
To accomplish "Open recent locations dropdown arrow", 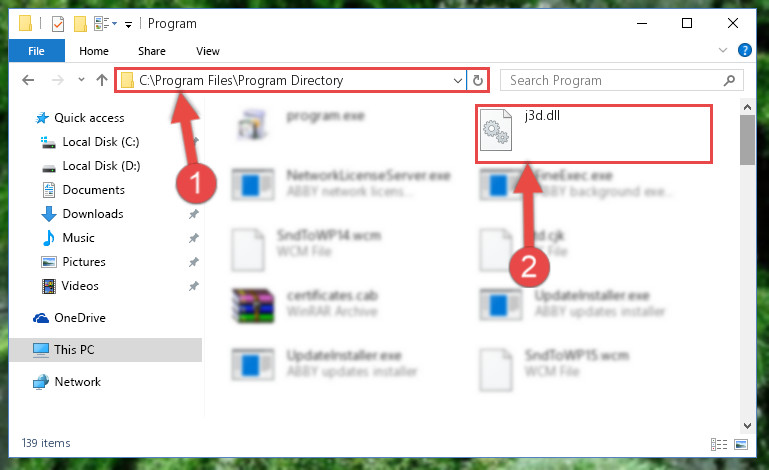I will coord(81,79).
